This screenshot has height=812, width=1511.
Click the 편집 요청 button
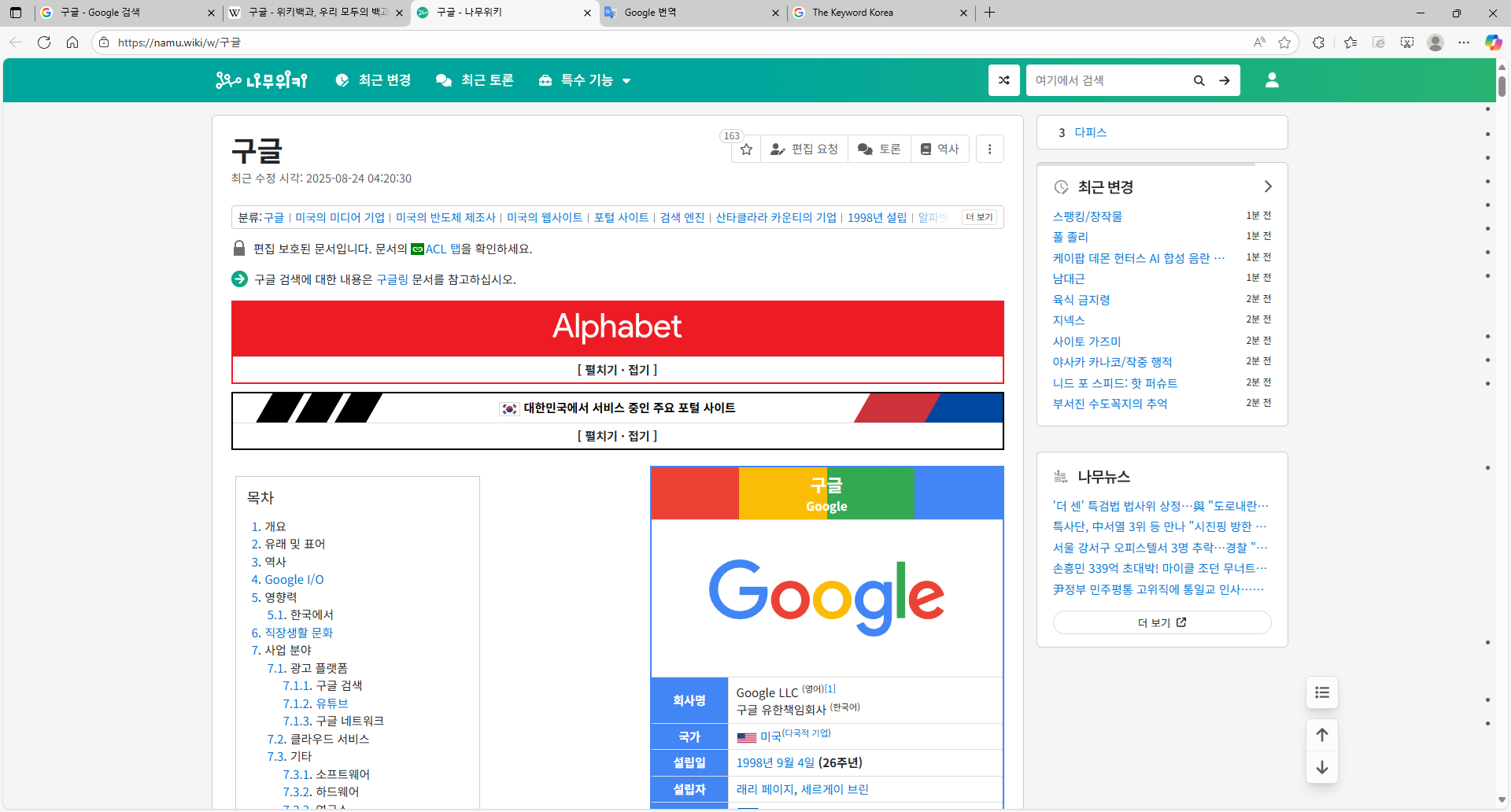(804, 149)
